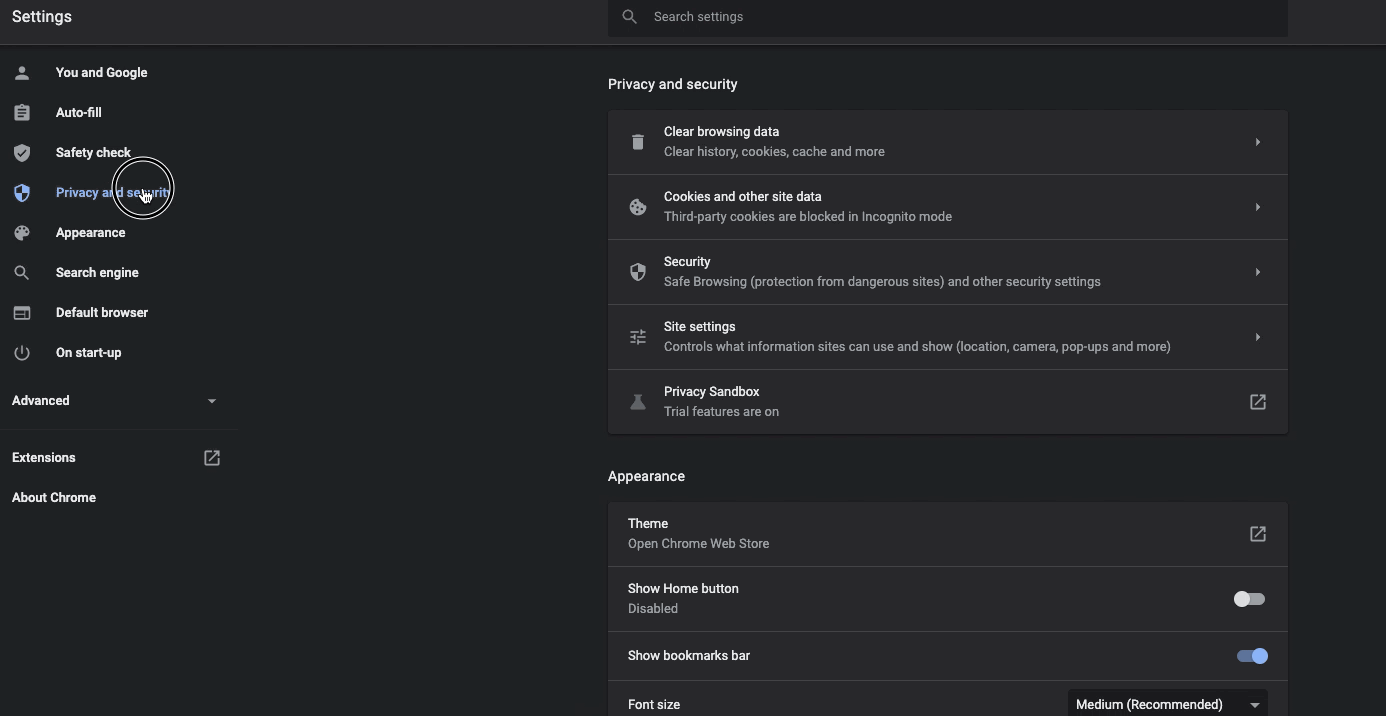Select Privacy and security in sidebar

click(x=113, y=193)
